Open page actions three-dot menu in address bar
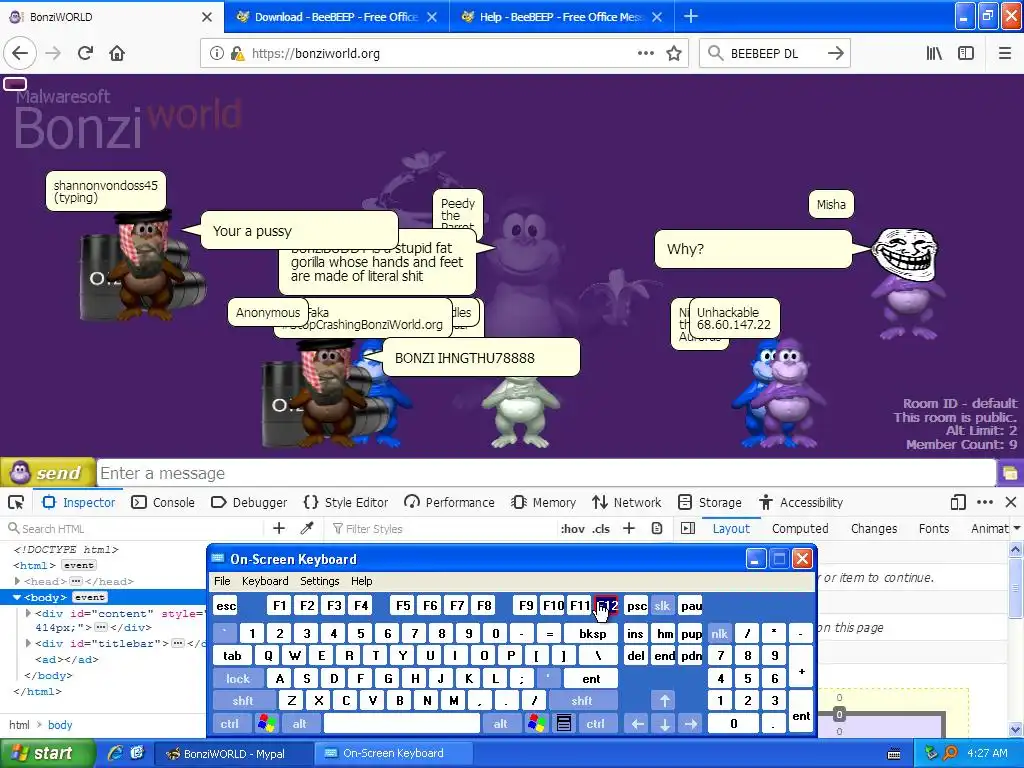The image size is (1024, 768). tap(645, 54)
